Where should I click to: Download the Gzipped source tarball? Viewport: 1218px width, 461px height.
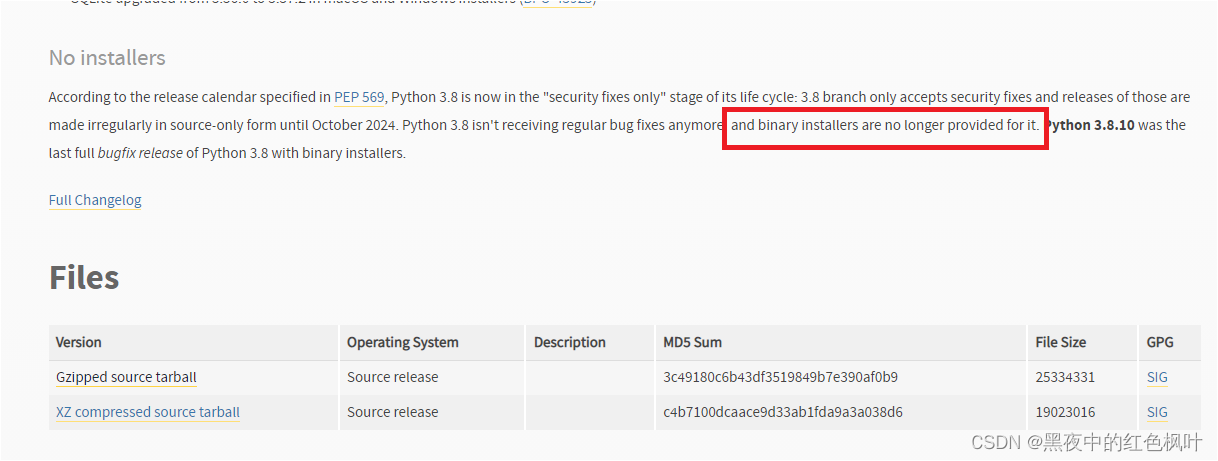(x=126, y=377)
